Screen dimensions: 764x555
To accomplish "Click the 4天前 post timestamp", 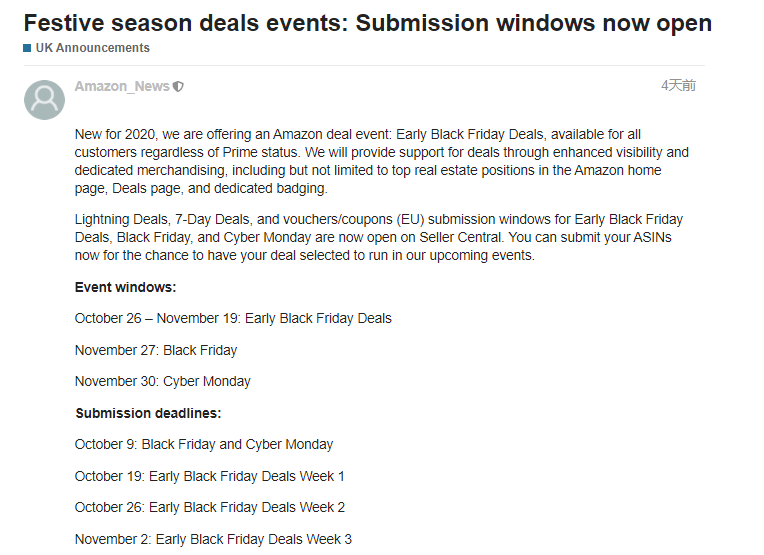I will tap(678, 85).
